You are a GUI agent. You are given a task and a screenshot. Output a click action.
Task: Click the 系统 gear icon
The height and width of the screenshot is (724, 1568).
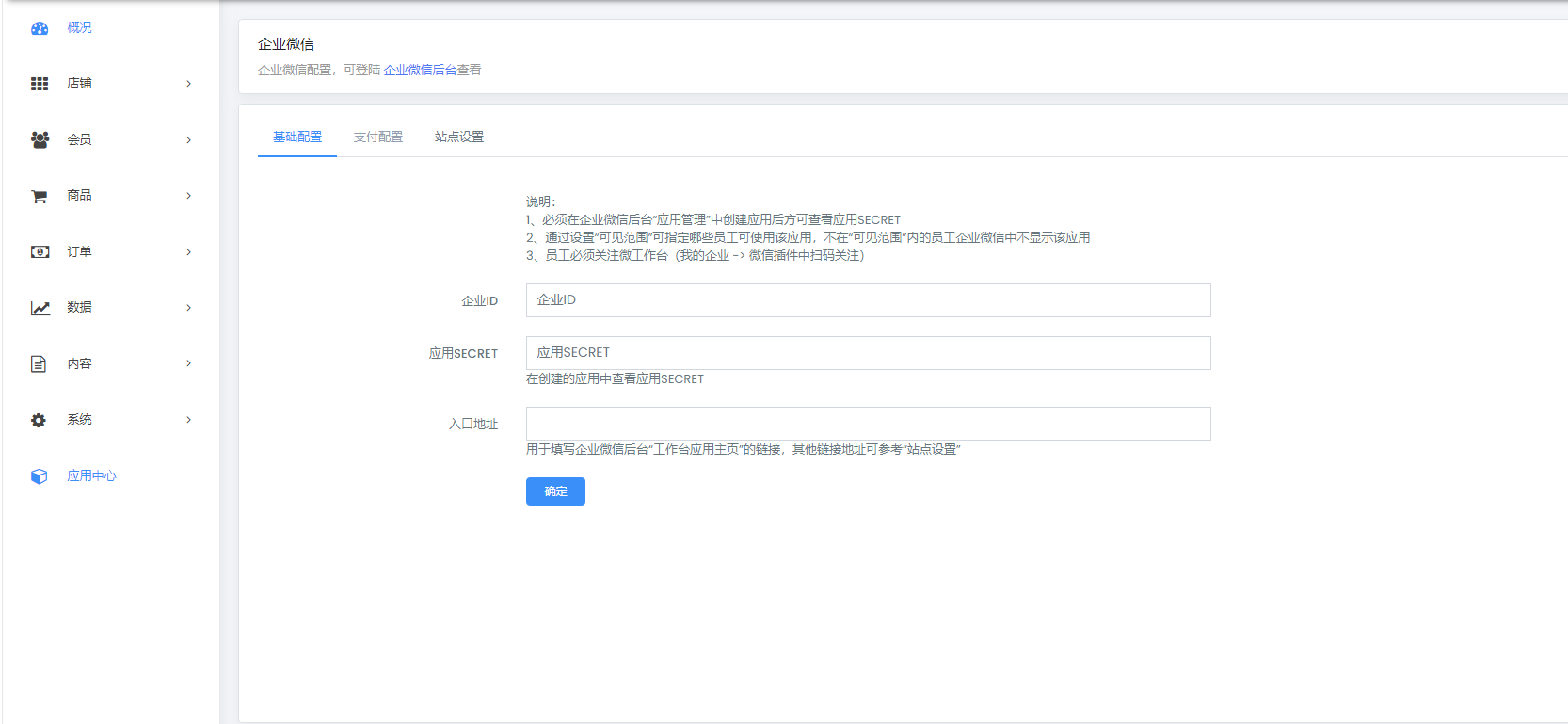pyautogui.click(x=39, y=420)
